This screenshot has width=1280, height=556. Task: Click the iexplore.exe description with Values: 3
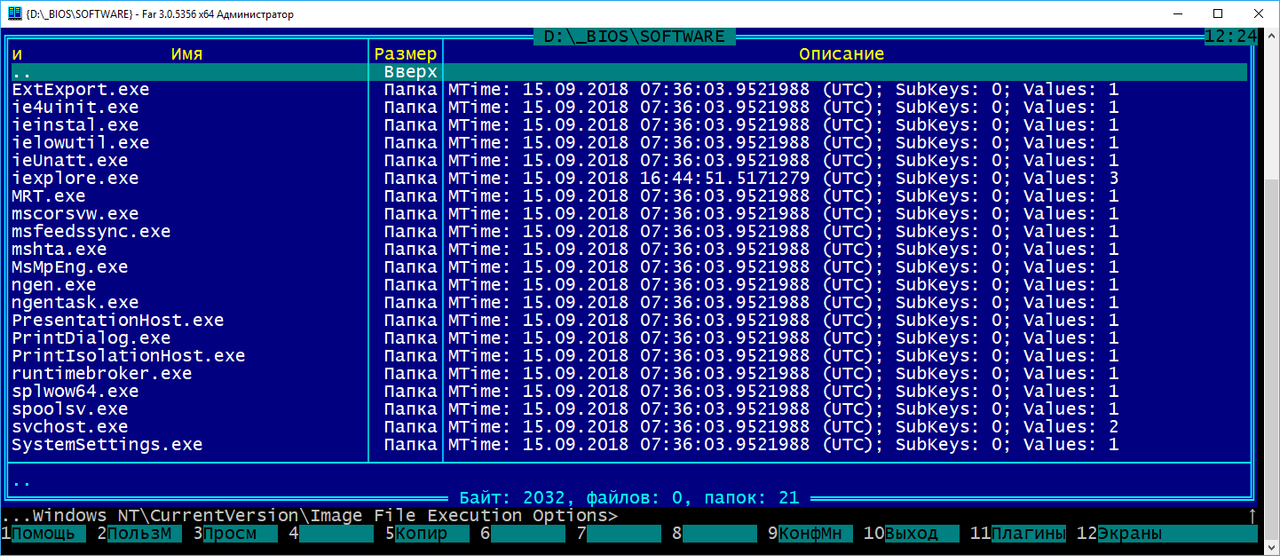[x=783, y=179]
